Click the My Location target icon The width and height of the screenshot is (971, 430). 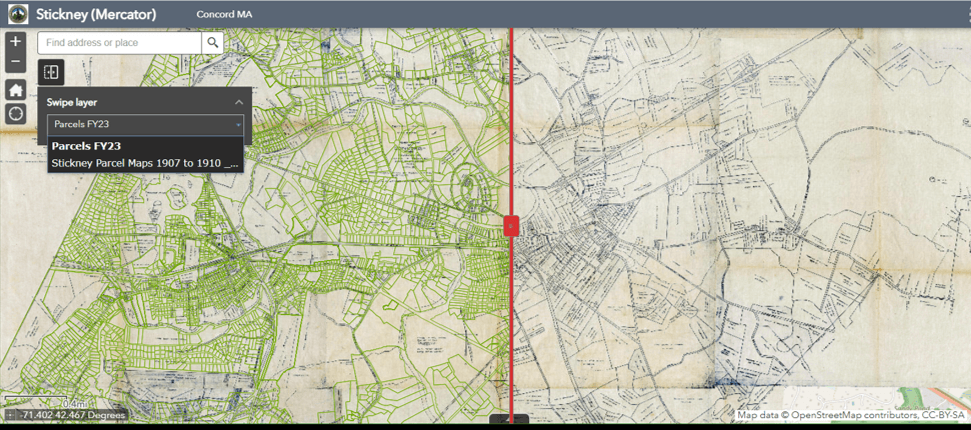click(15, 113)
